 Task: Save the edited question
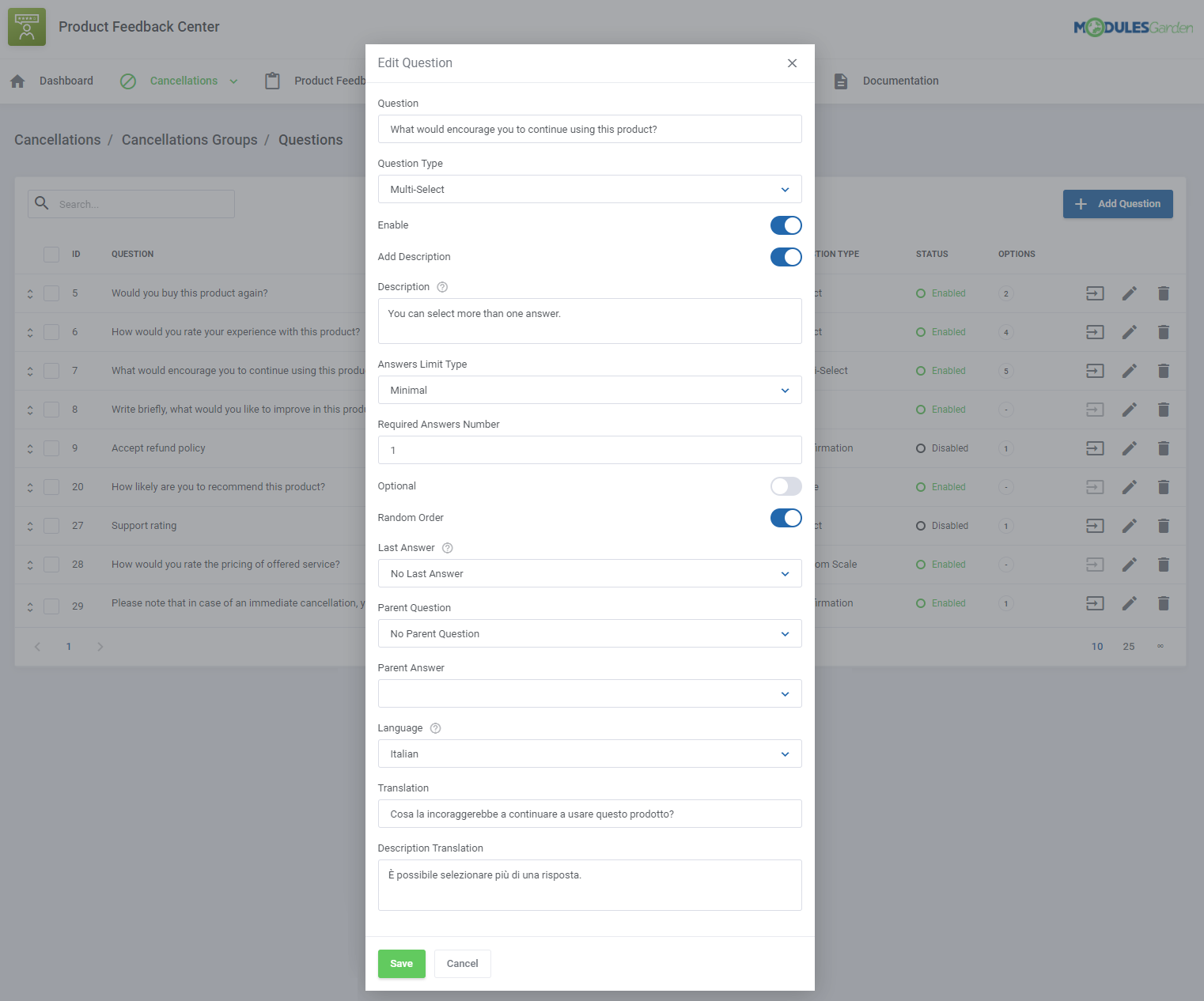click(x=401, y=963)
